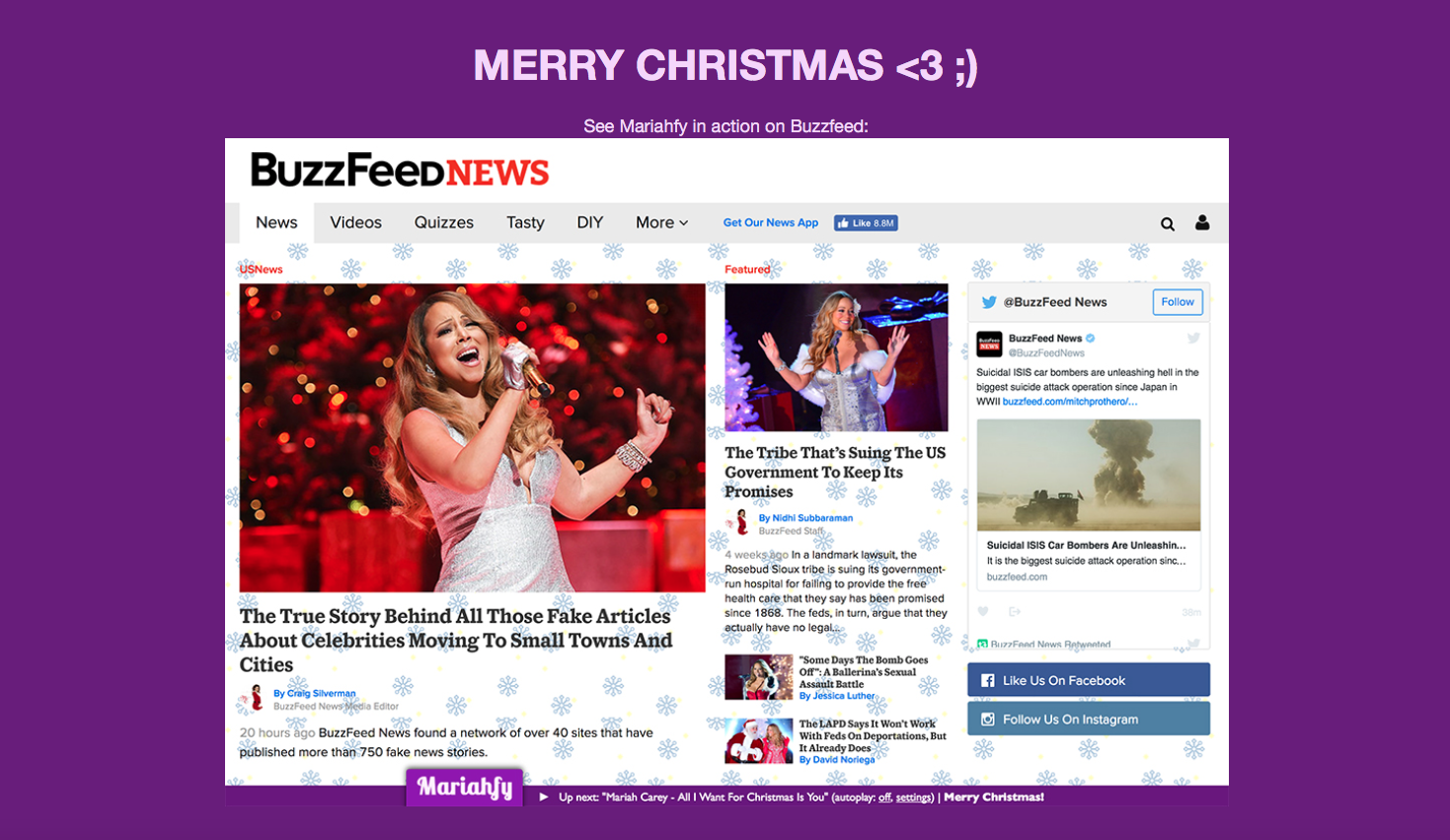Click heart icon under the ISIS tweet
Viewport: 1450px width, 840px height.
point(983,612)
